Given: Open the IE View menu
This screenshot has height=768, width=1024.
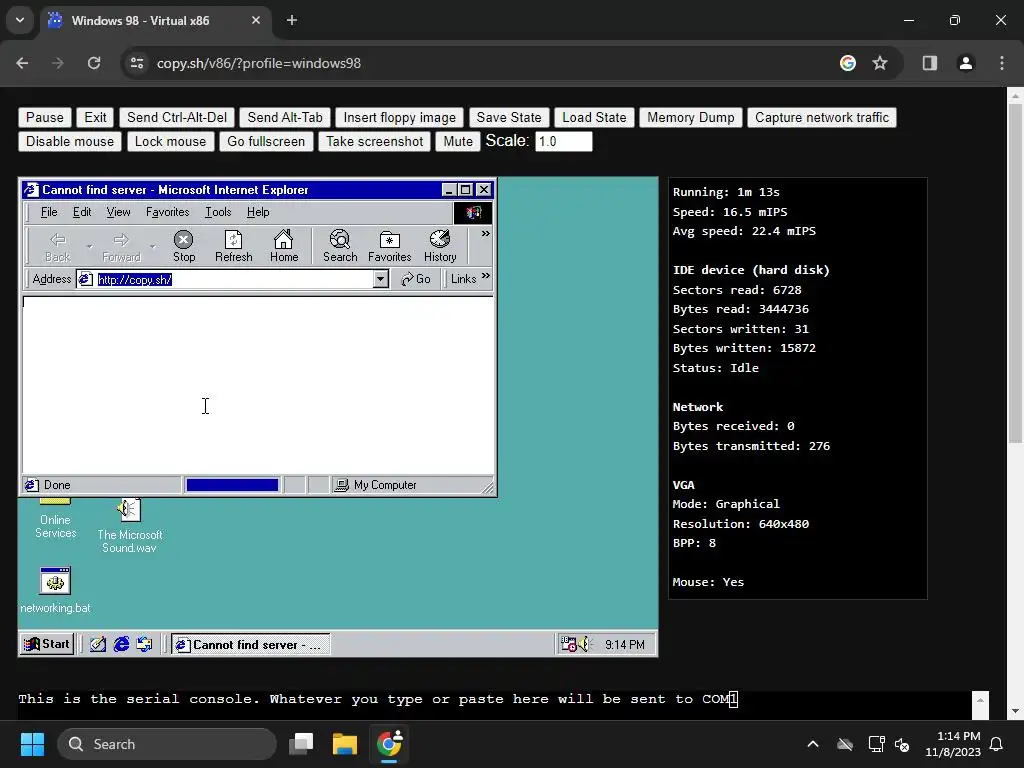Looking at the screenshot, I should coord(118,212).
